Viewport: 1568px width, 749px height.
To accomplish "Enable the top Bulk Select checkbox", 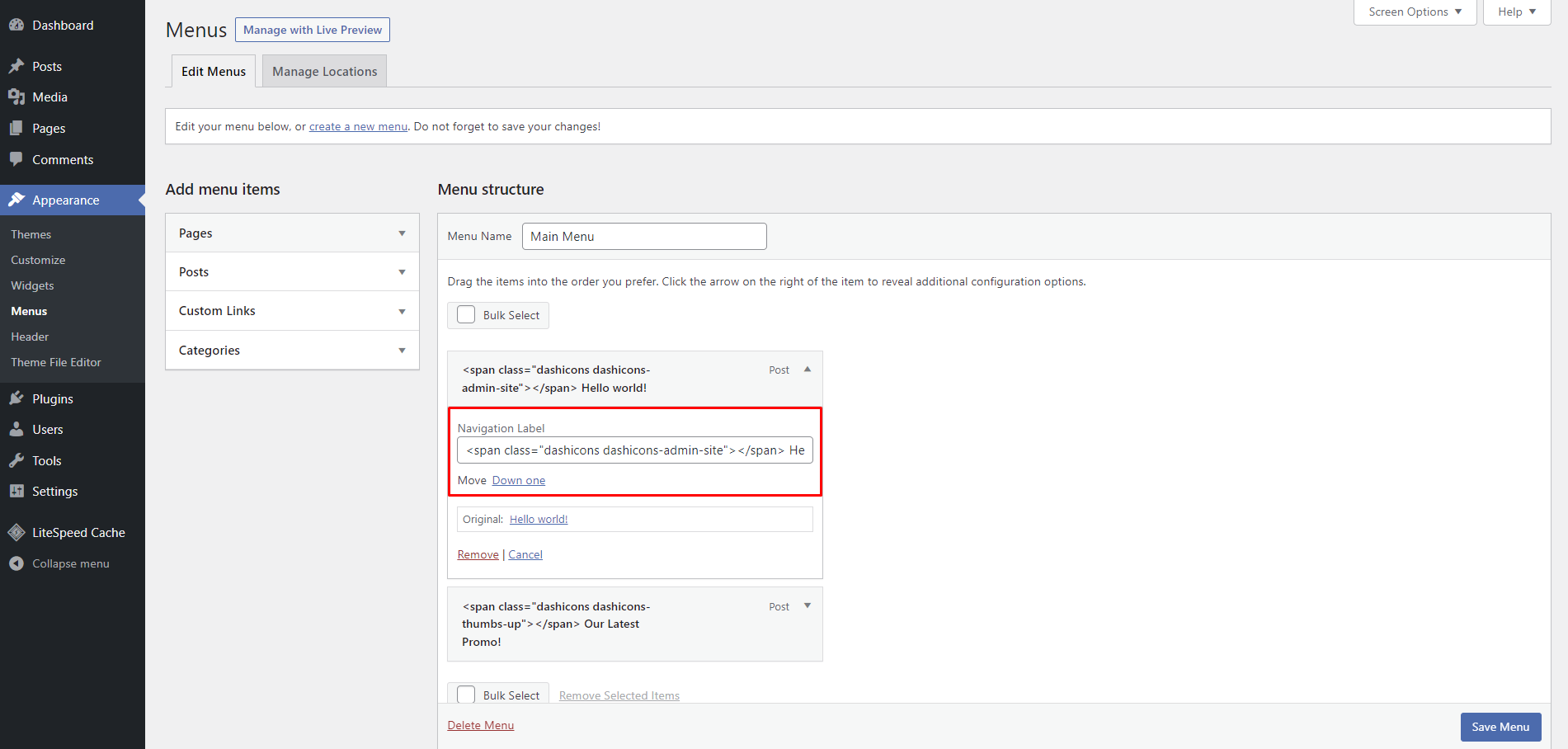I will point(466,315).
